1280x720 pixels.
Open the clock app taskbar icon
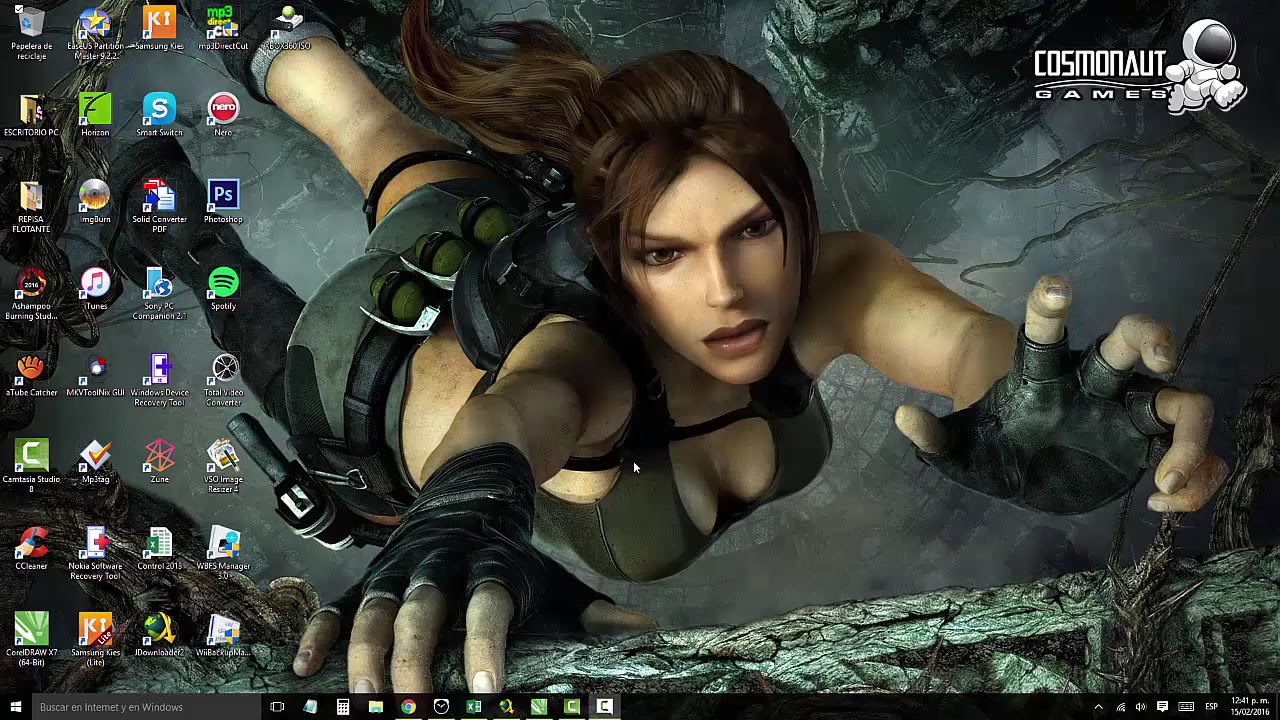[x=441, y=707]
